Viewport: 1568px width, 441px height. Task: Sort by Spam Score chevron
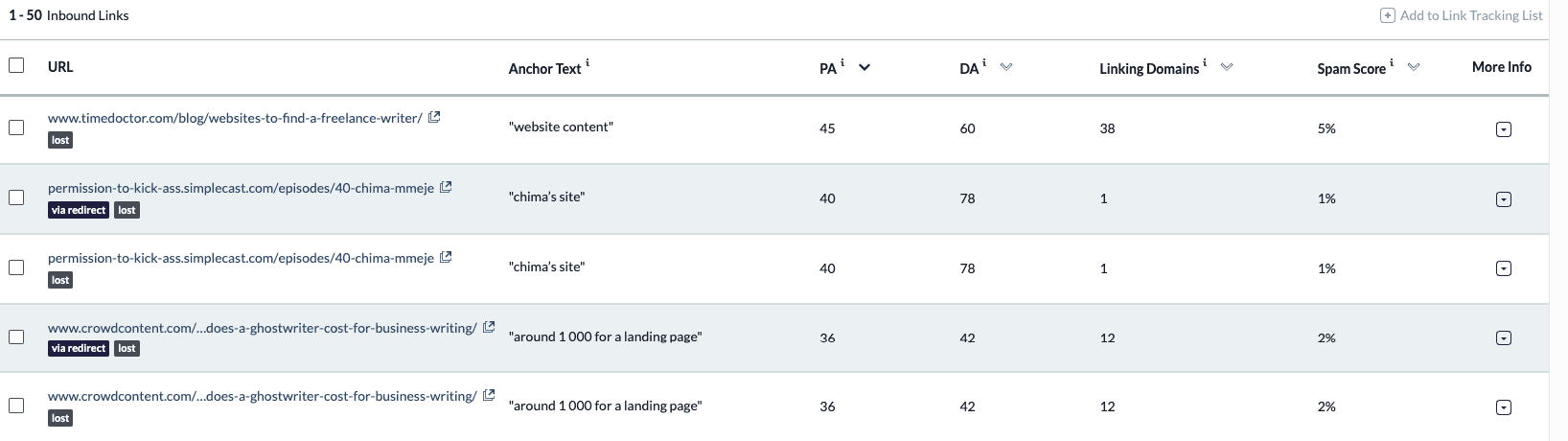[1413, 67]
